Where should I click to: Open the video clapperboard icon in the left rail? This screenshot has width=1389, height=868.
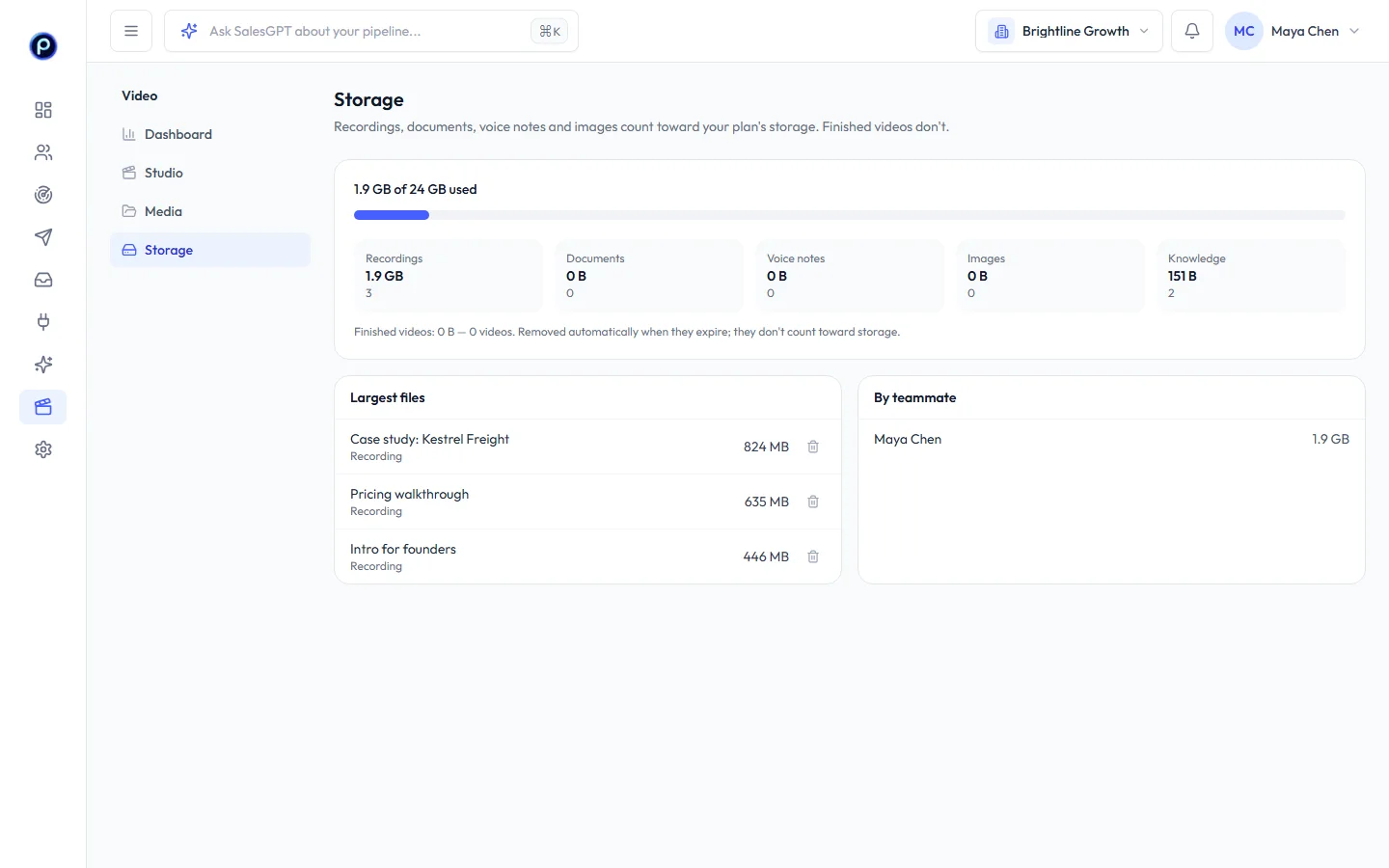pos(43,407)
